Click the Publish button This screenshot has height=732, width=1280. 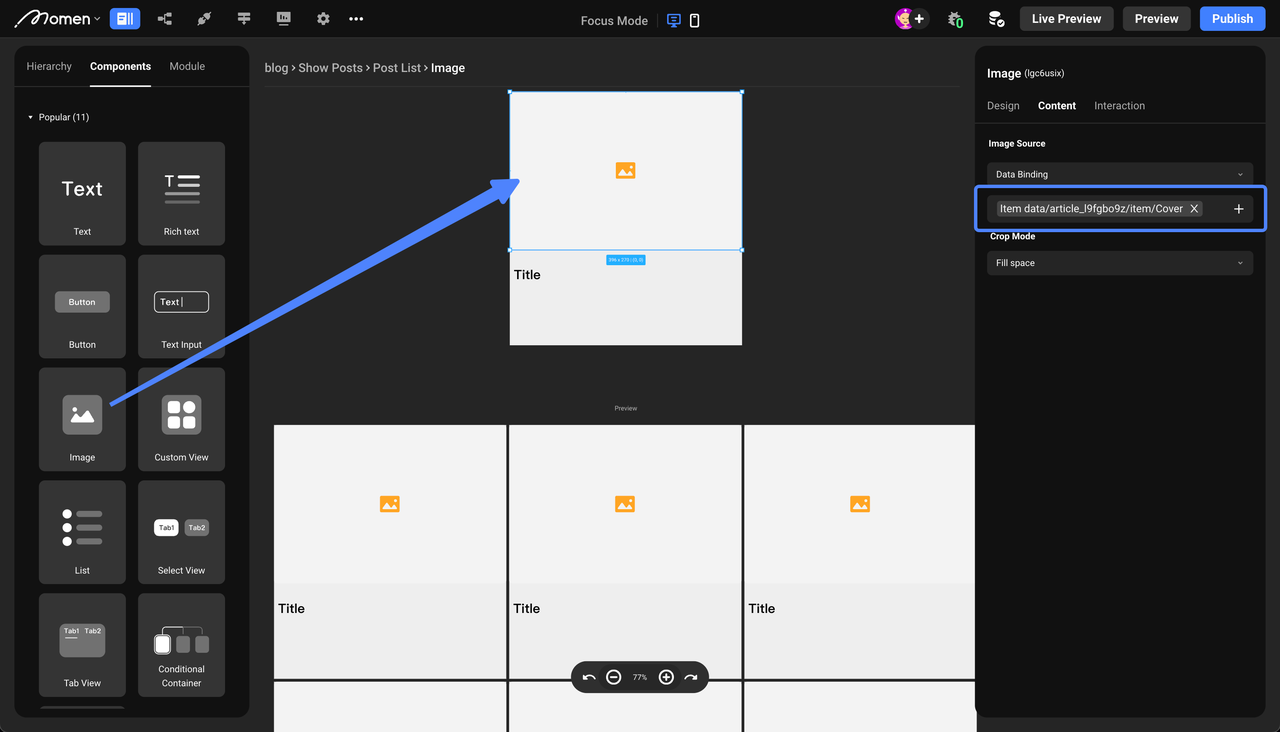tap(1232, 19)
